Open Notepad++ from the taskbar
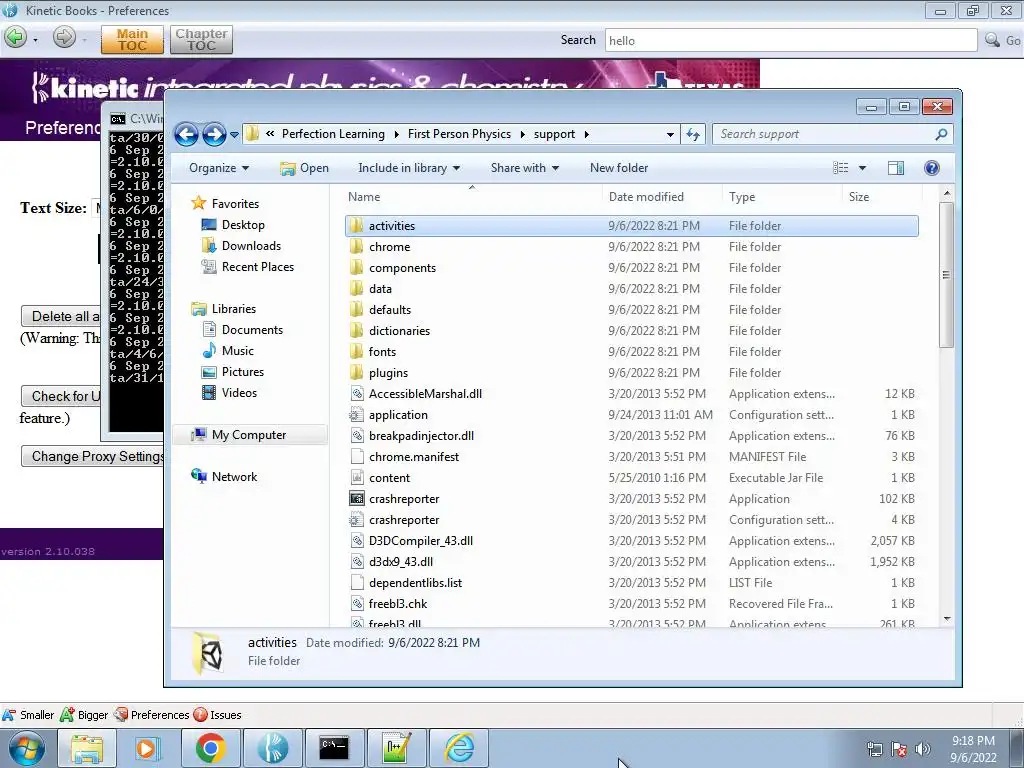Image resolution: width=1024 pixels, height=768 pixels. 396,748
